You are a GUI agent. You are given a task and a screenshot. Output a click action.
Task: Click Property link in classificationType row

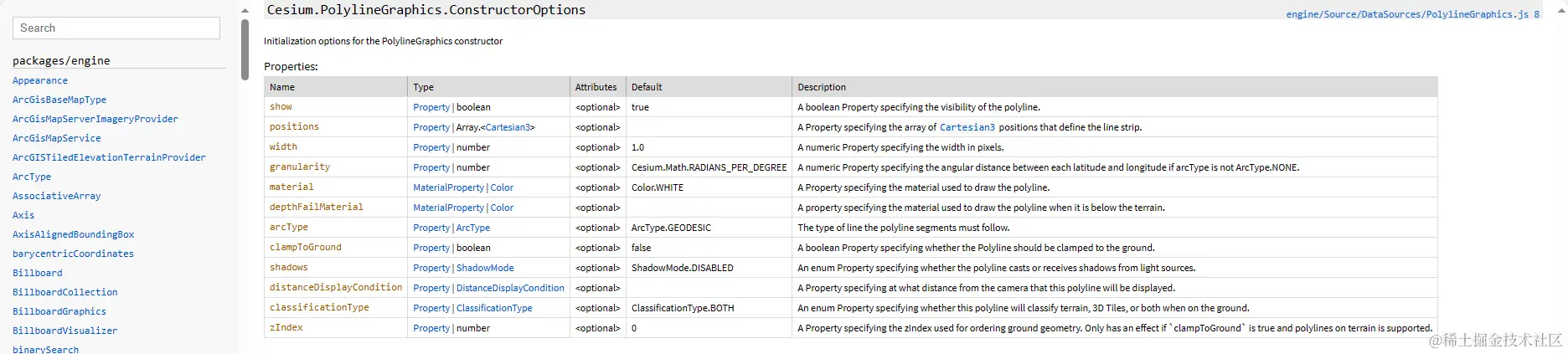[431, 308]
